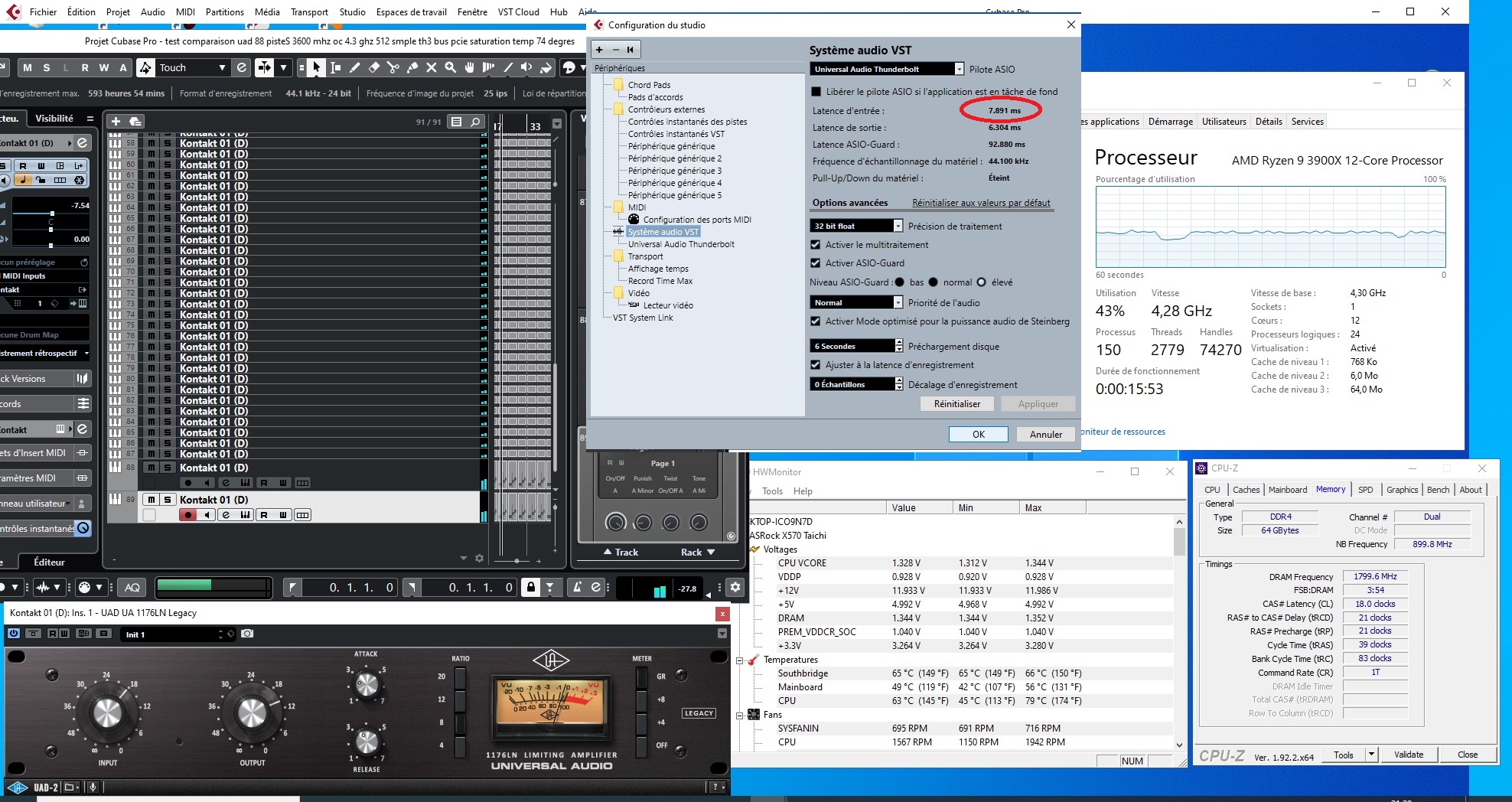Open the Pilote ASIO device dropdown
Viewport: 1512px width, 802px height.
(960, 69)
